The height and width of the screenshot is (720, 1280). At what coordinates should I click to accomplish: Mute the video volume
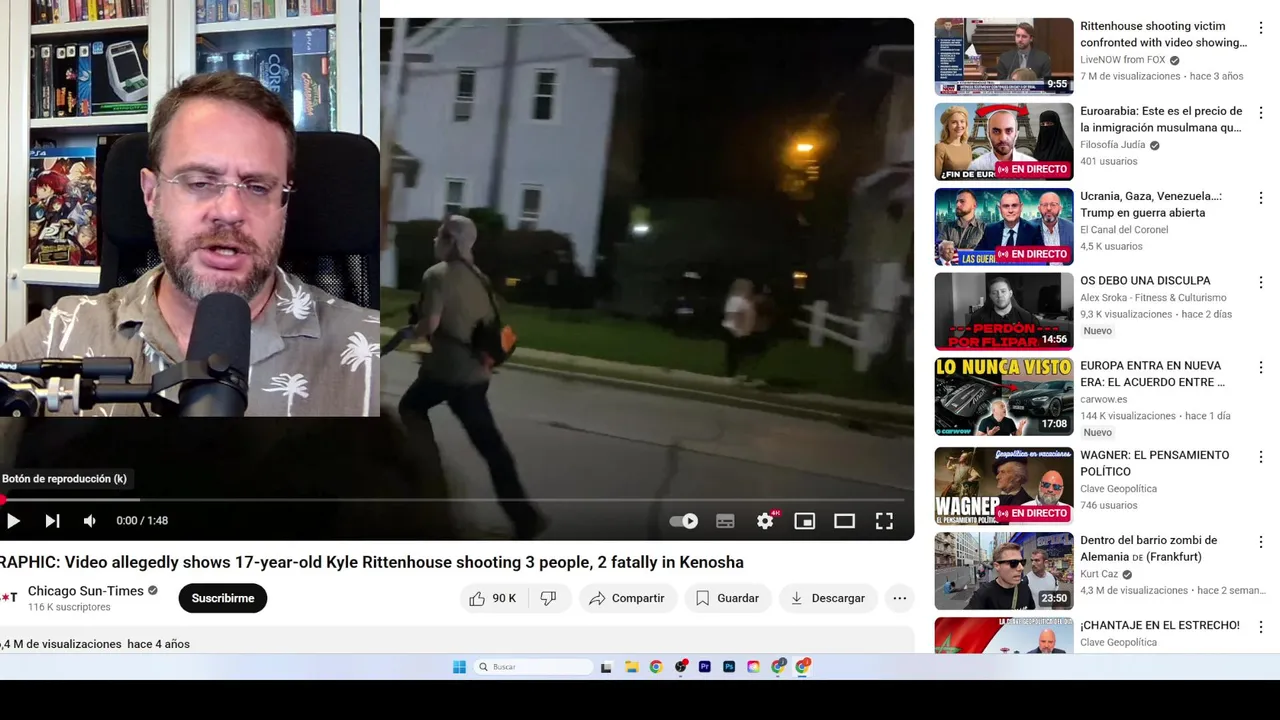(90, 521)
